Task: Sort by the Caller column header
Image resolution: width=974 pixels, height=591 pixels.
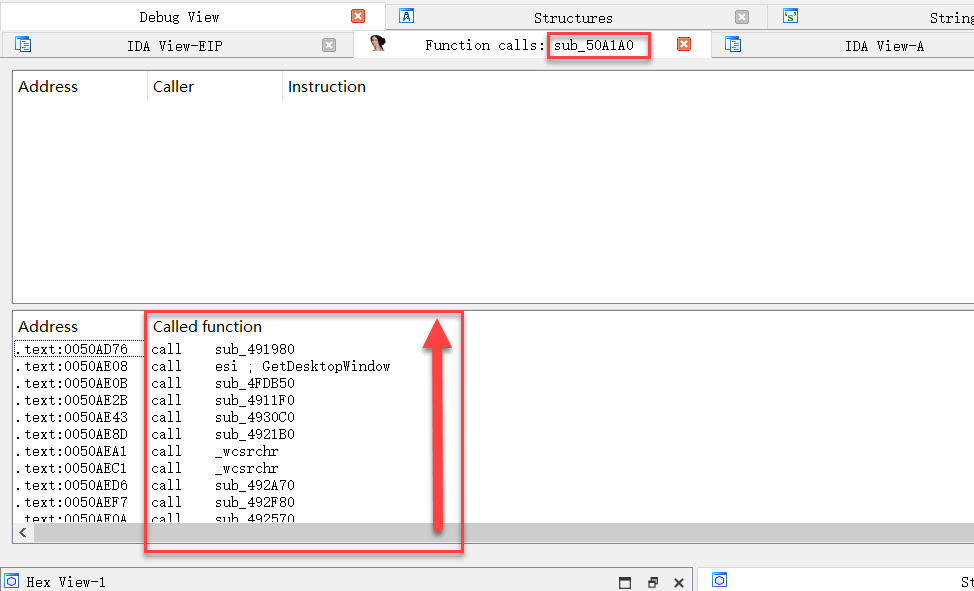Action: pyautogui.click(x=173, y=86)
